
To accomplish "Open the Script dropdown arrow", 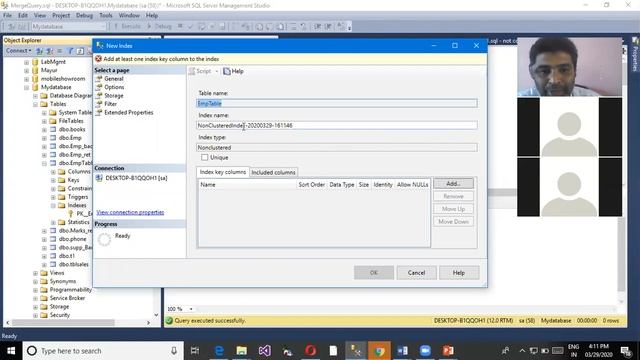I will 217,71.
